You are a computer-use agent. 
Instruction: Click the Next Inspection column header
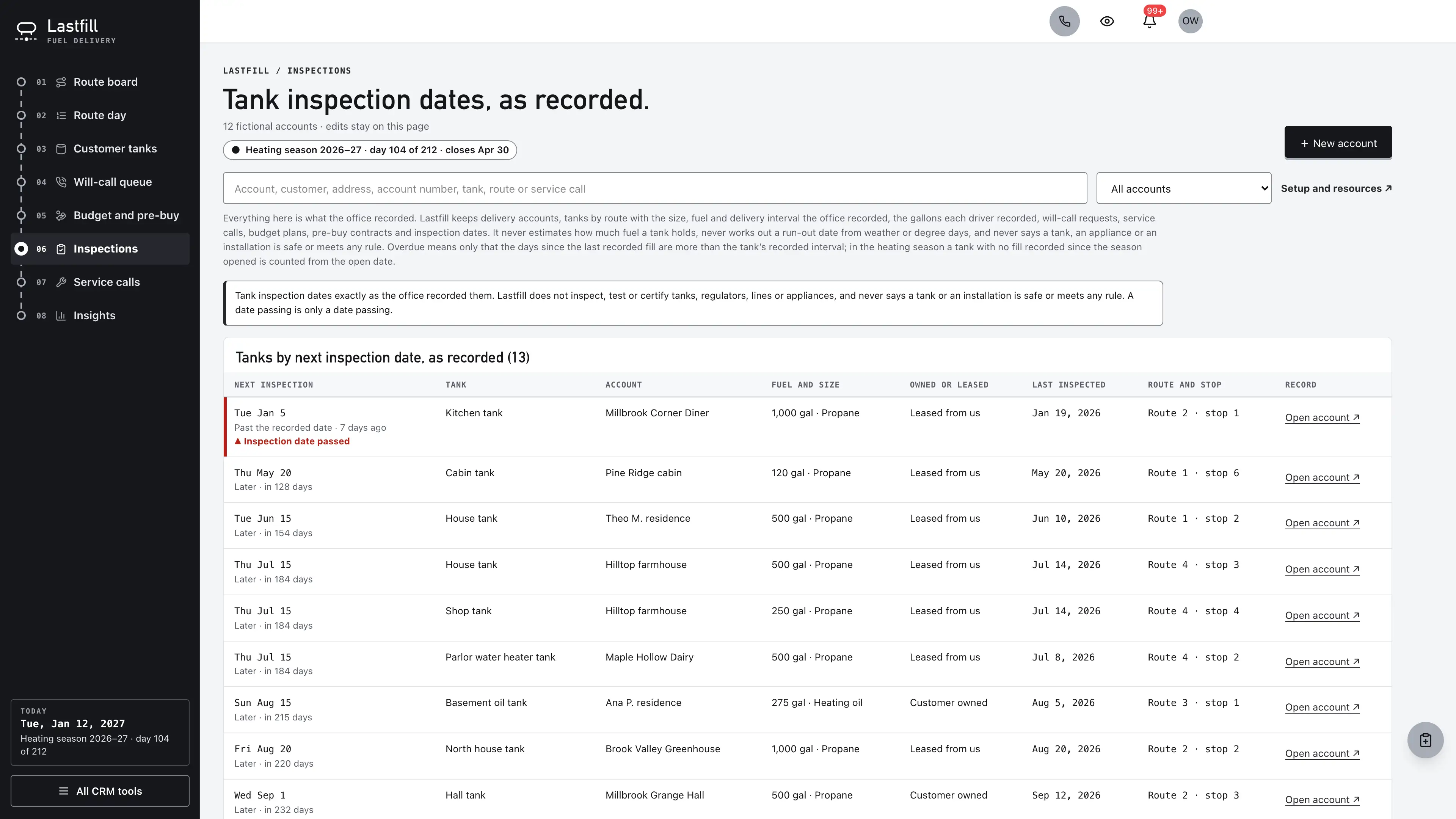pos(273,385)
